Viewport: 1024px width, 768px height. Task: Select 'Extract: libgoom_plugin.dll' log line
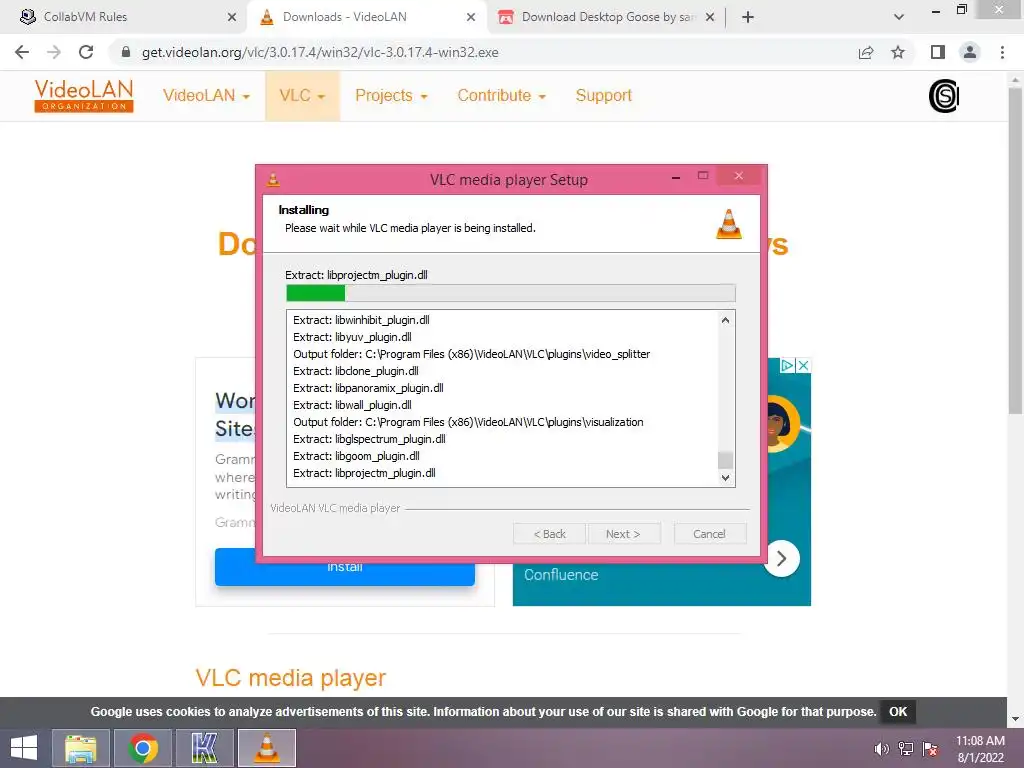coord(356,456)
